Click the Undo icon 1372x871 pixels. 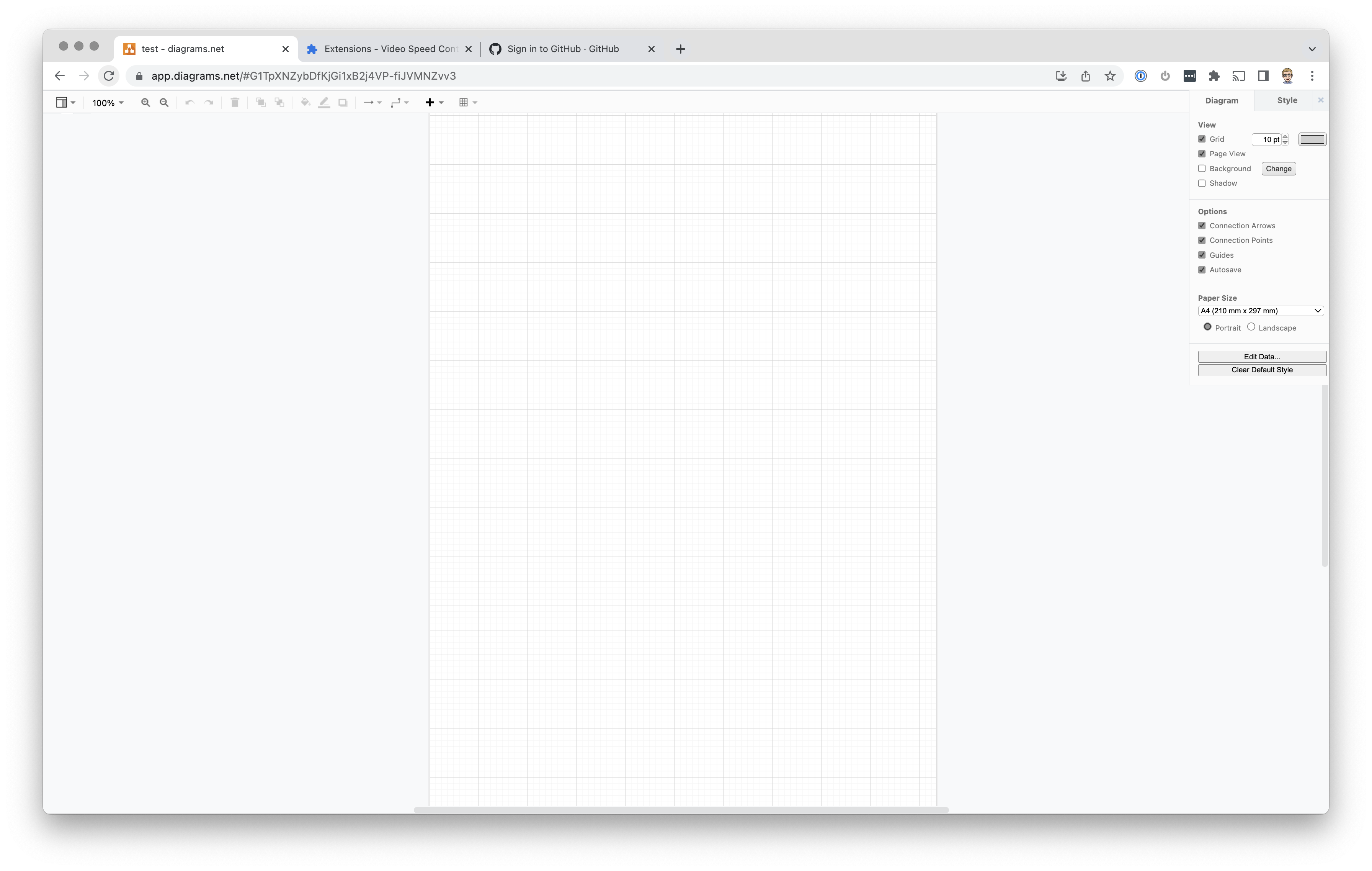190,102
